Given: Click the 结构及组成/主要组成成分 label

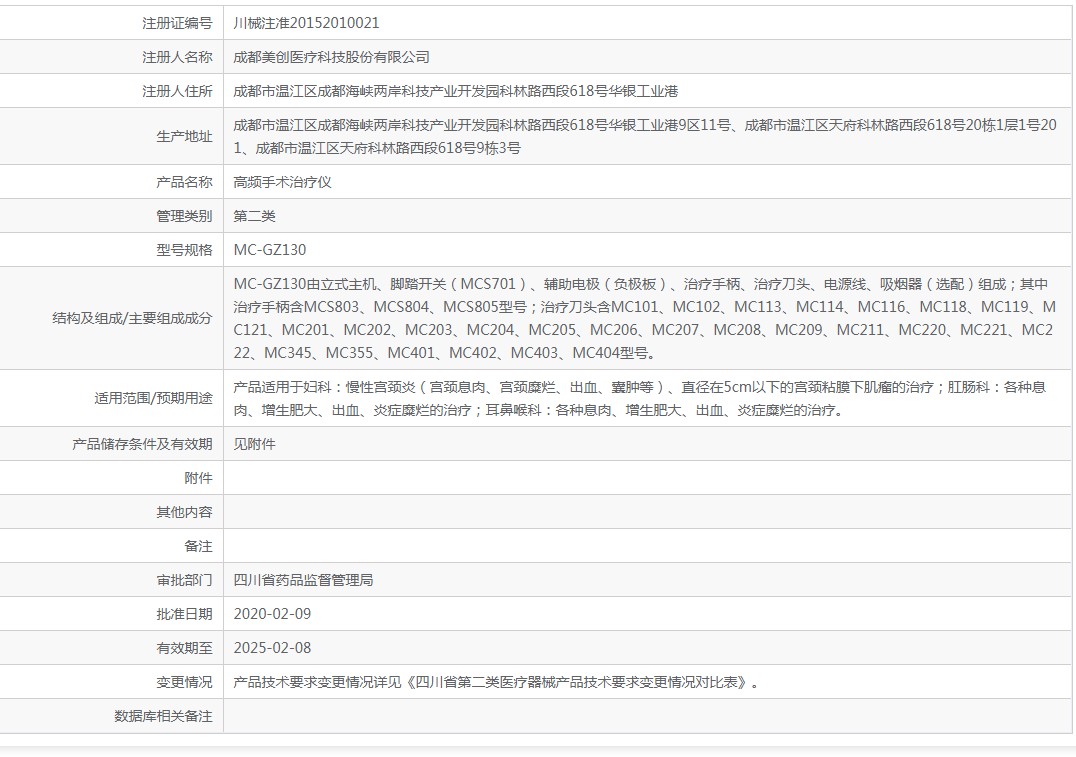Looking at the screenshot, I should pyautogui.click(x=132, y=318).
